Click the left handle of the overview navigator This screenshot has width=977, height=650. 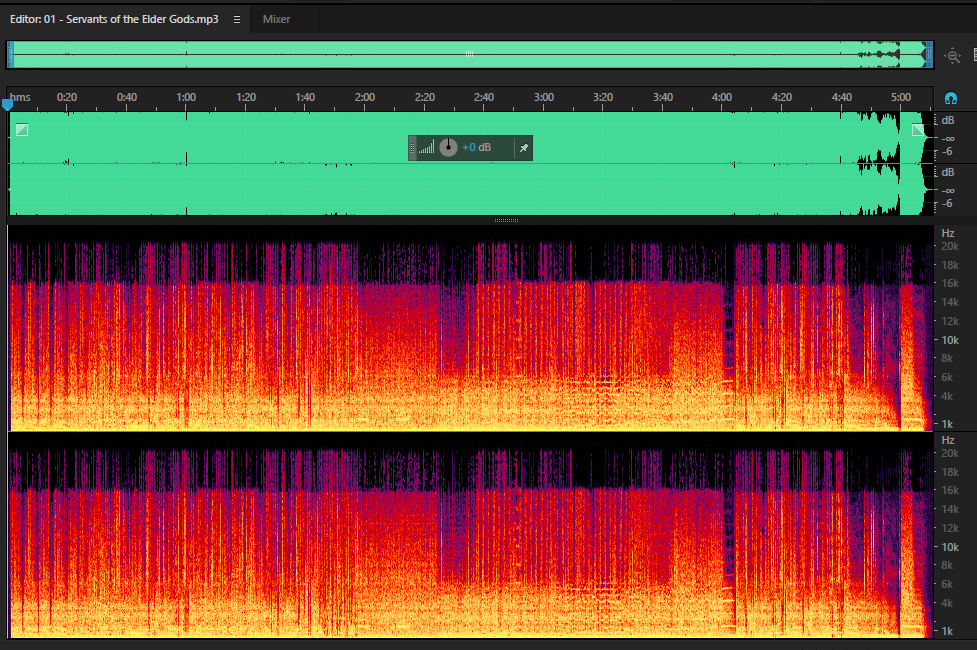pyautogui.click(x=10, y=55)
